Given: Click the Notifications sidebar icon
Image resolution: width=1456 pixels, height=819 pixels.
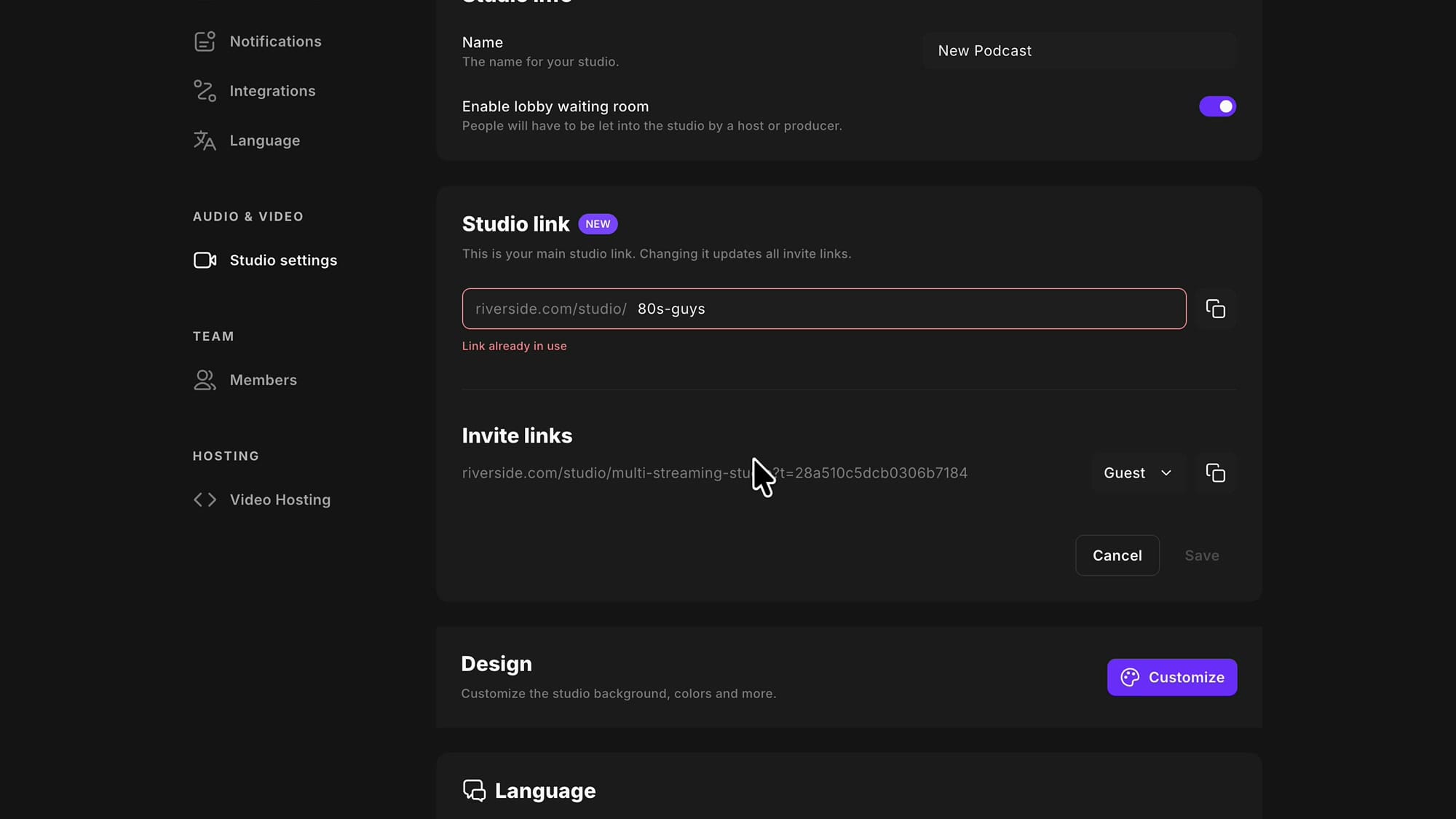Looking at the screenshot, I should pyautogui.click(x=205, y=41).
